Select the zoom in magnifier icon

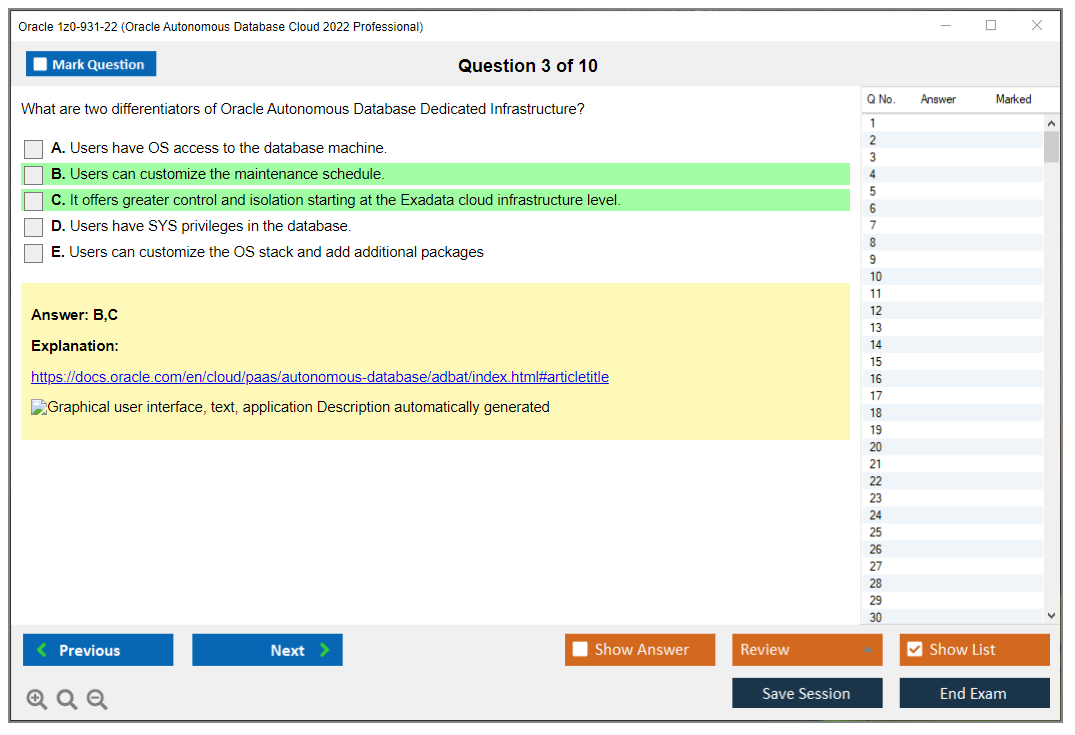37,699
